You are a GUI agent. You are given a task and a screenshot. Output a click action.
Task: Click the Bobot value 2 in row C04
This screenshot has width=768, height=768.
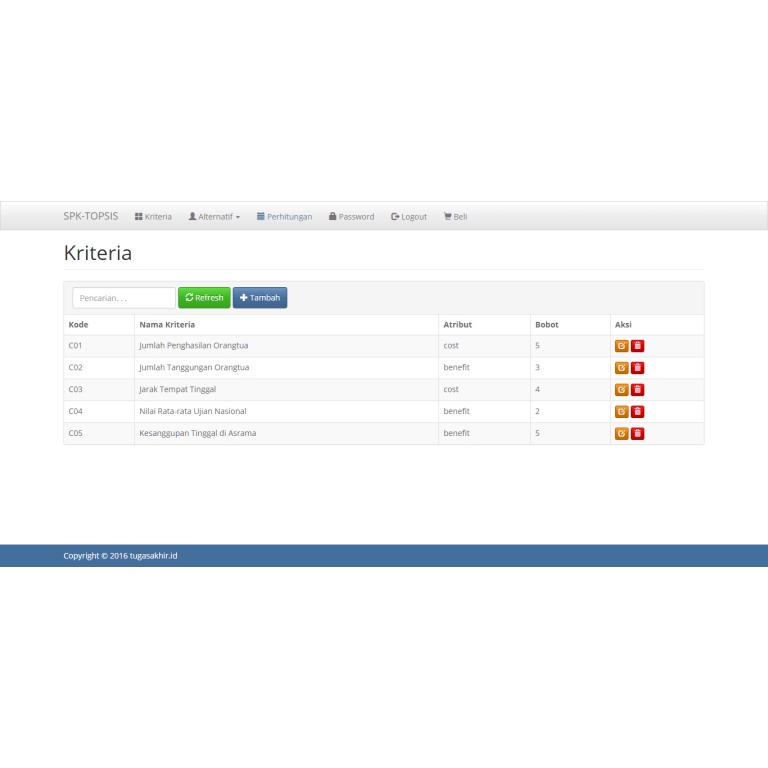[537, 411]
